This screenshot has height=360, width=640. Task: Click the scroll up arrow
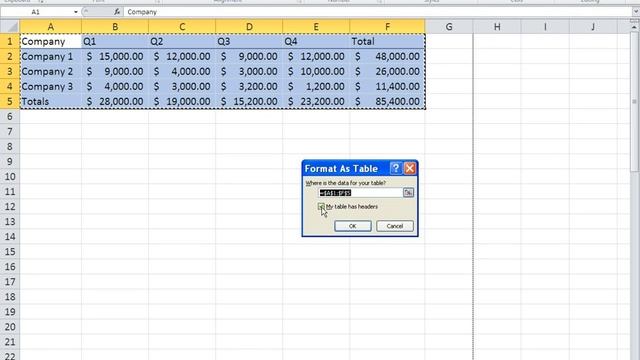(x=634, y=27)
